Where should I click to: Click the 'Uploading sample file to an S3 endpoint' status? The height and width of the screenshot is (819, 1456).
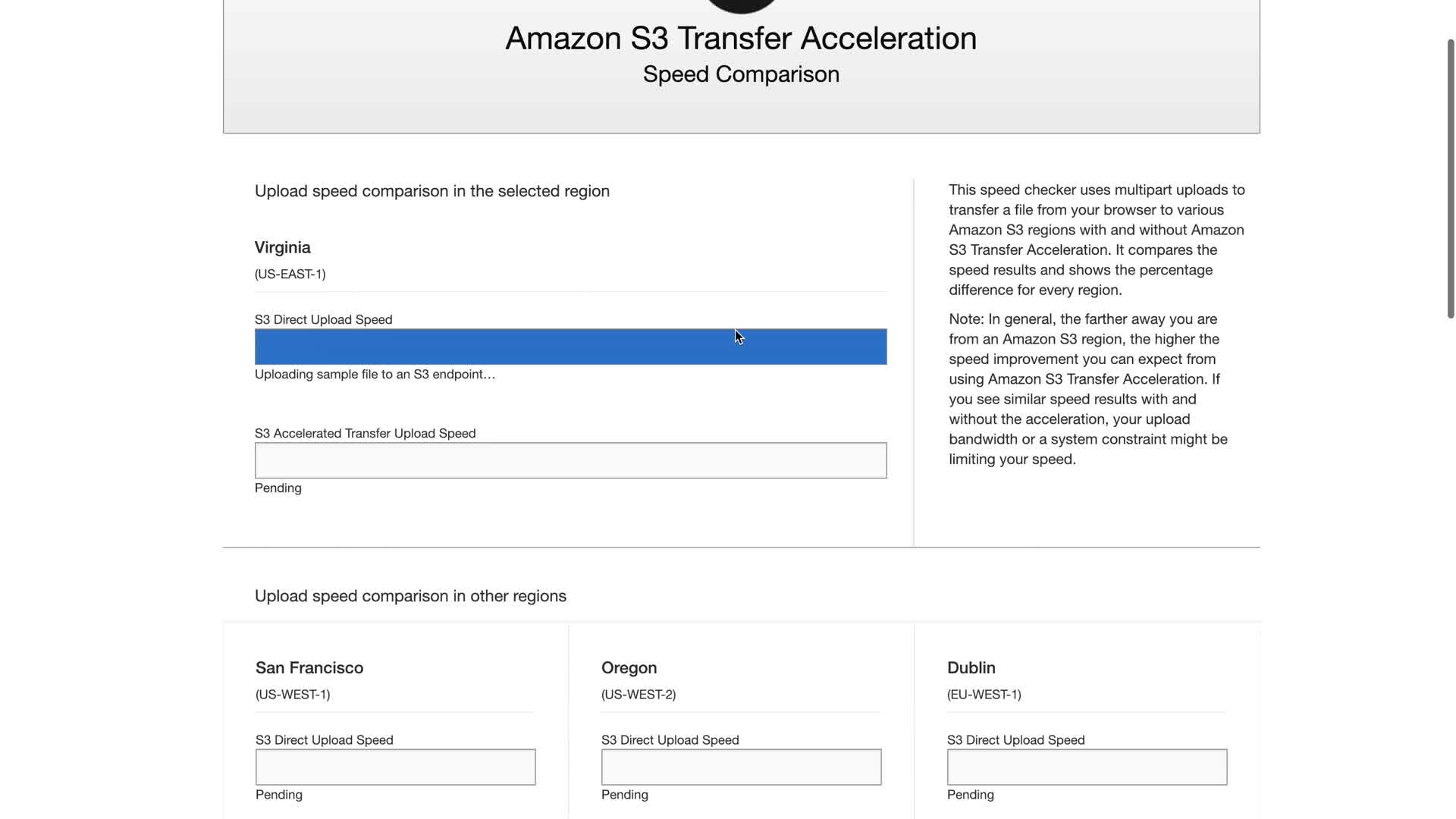point(375,374)
